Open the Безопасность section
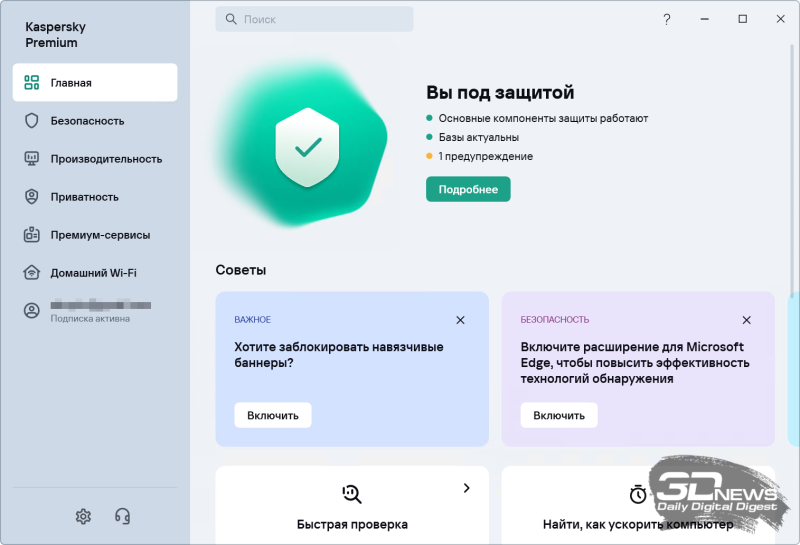Image resolution: width=800 pixels, height=545 pixels. click(x=88, y=121)
